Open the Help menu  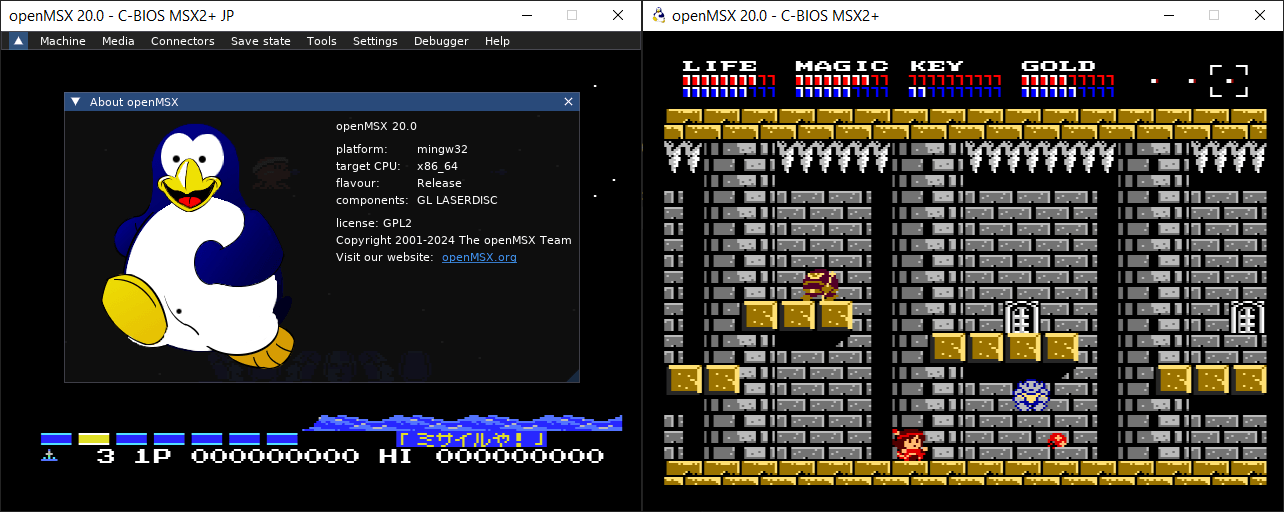tap(497, 41)
